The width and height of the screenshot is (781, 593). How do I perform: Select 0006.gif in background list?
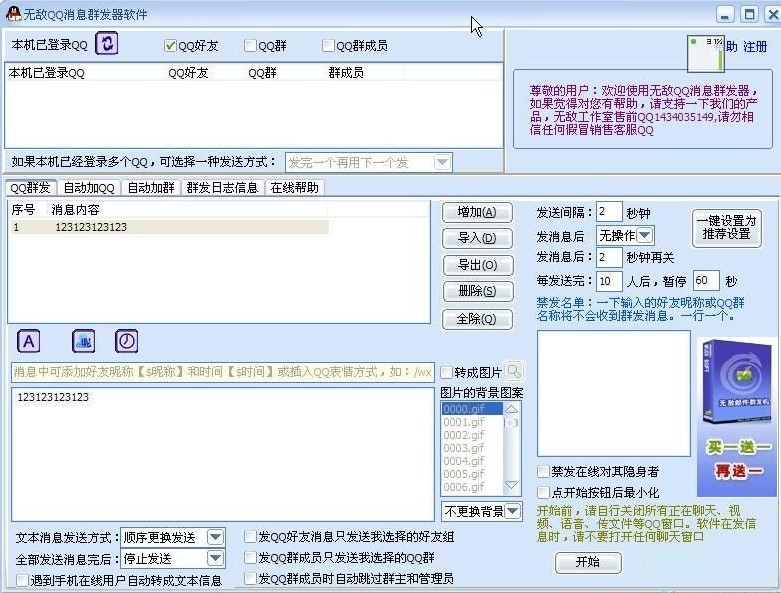tap(472, 487)
